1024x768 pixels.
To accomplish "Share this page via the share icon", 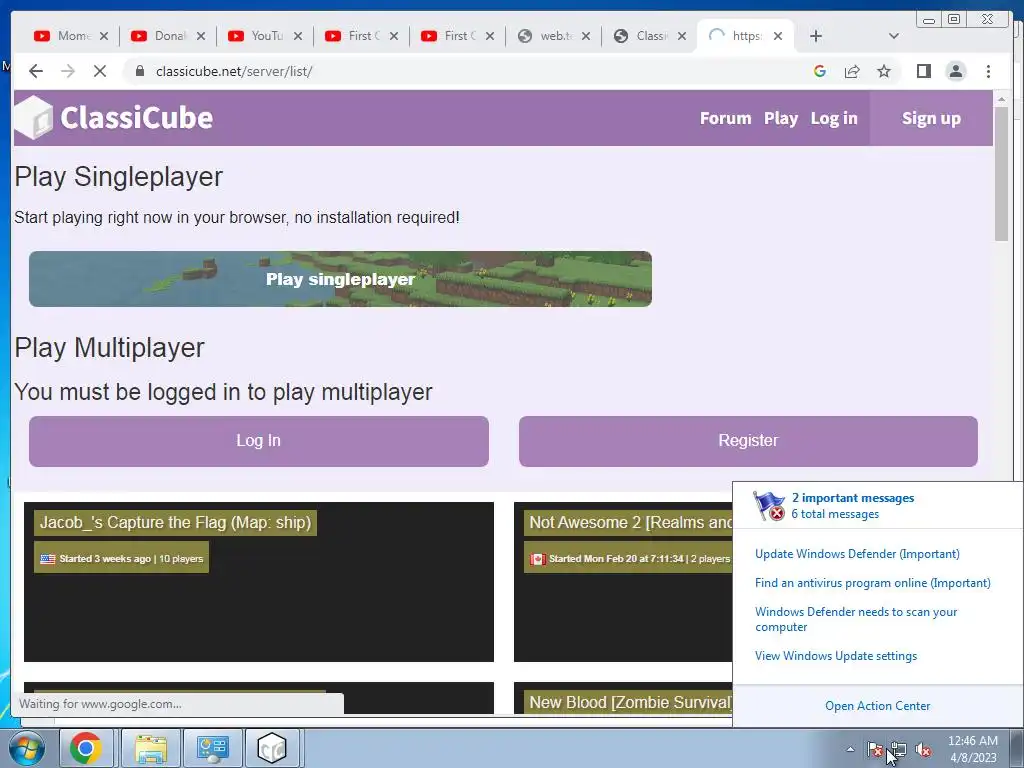I will (852, 71).
